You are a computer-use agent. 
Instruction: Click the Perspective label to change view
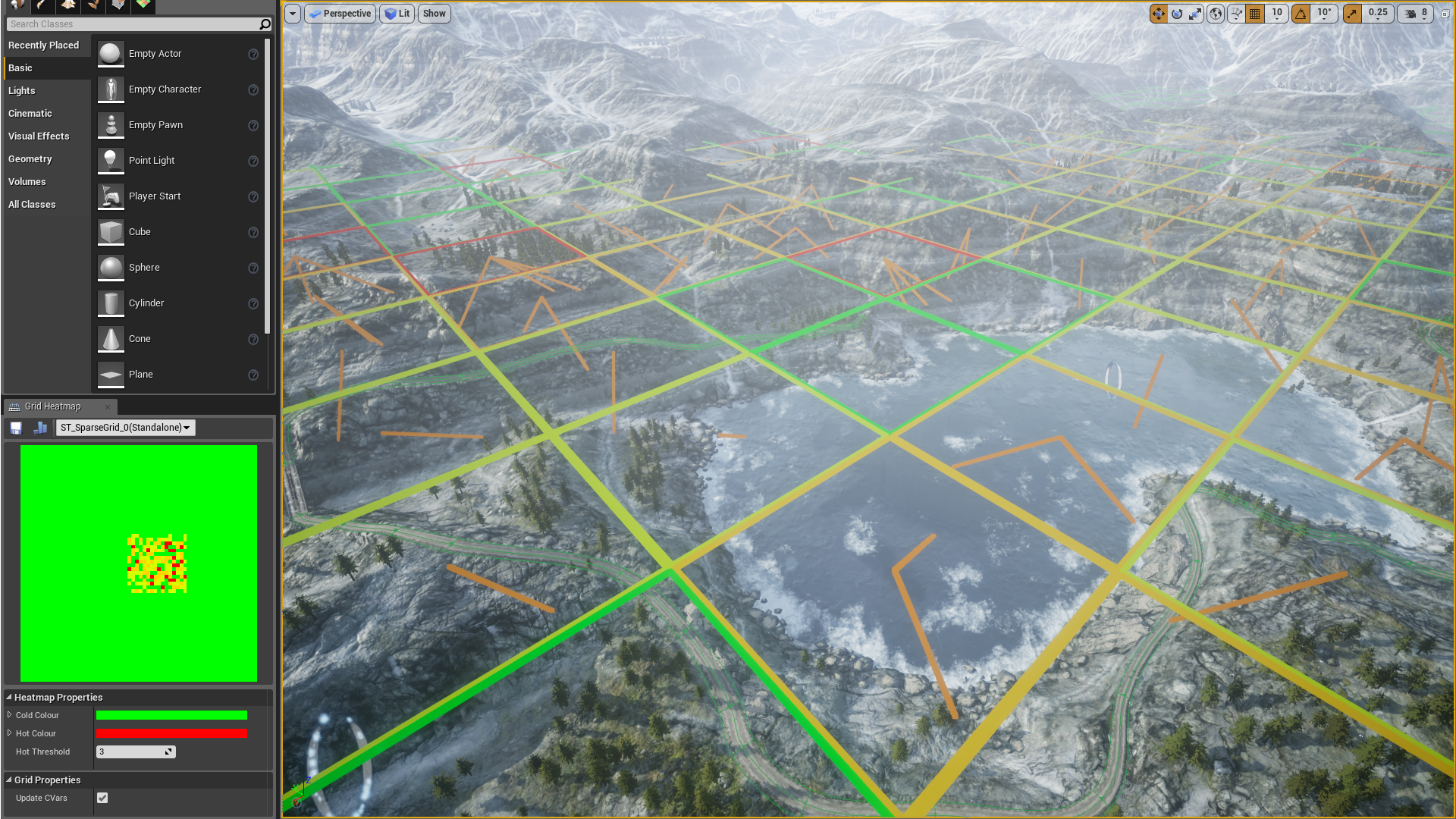(346, 13)
